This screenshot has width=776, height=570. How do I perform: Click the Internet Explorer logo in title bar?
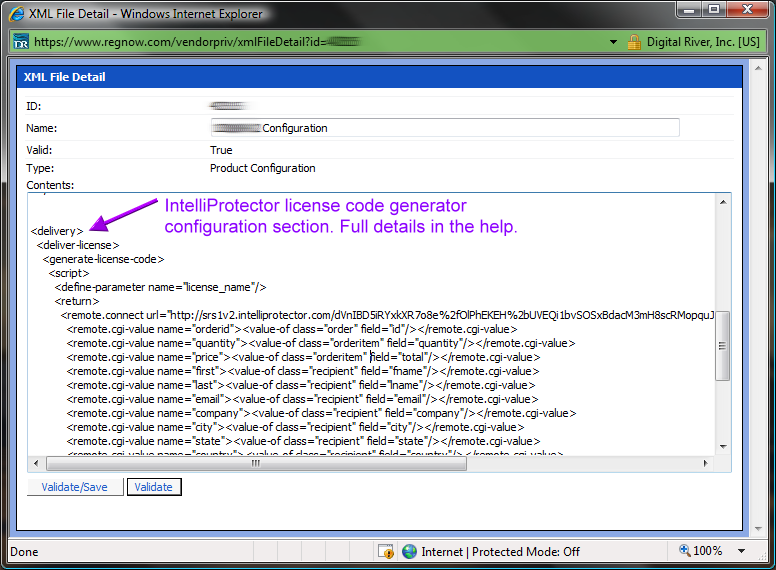(x=16, y=13)
